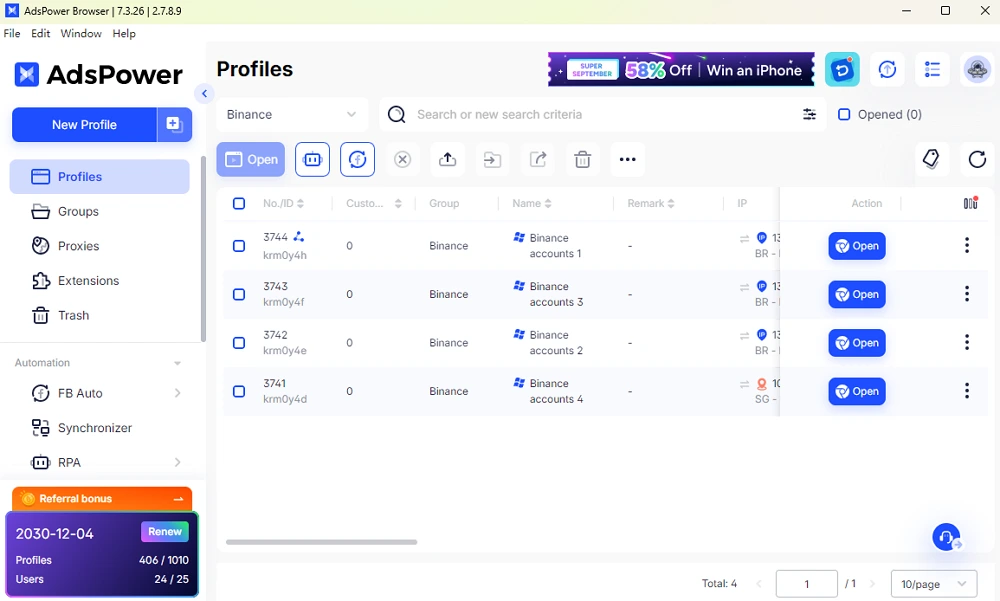The width and height of the screenshot is (1000, 601).
Task: Open the filter sliders icon in search bar
Action: (809, 114)
